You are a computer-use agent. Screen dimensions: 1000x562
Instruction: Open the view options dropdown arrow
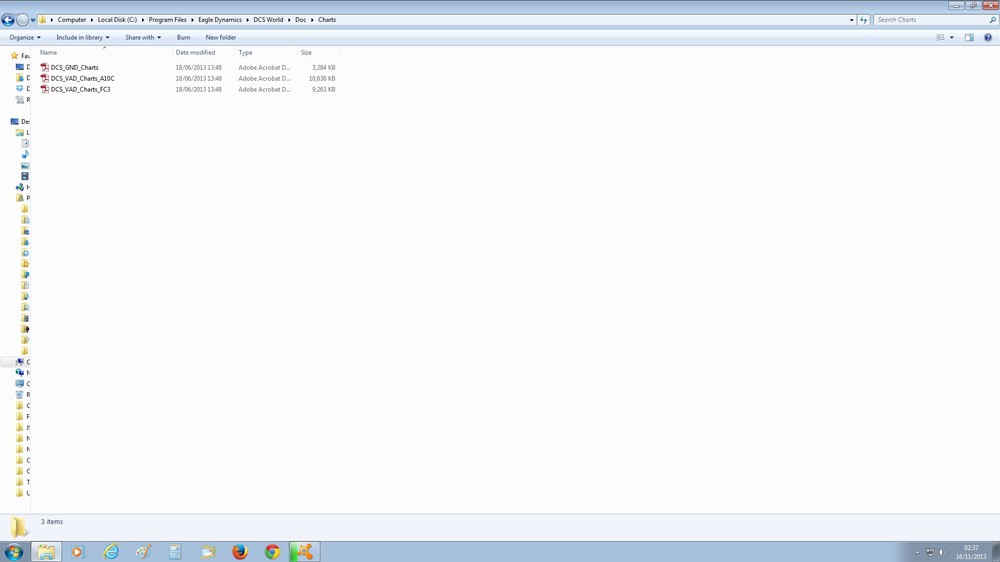952,38
